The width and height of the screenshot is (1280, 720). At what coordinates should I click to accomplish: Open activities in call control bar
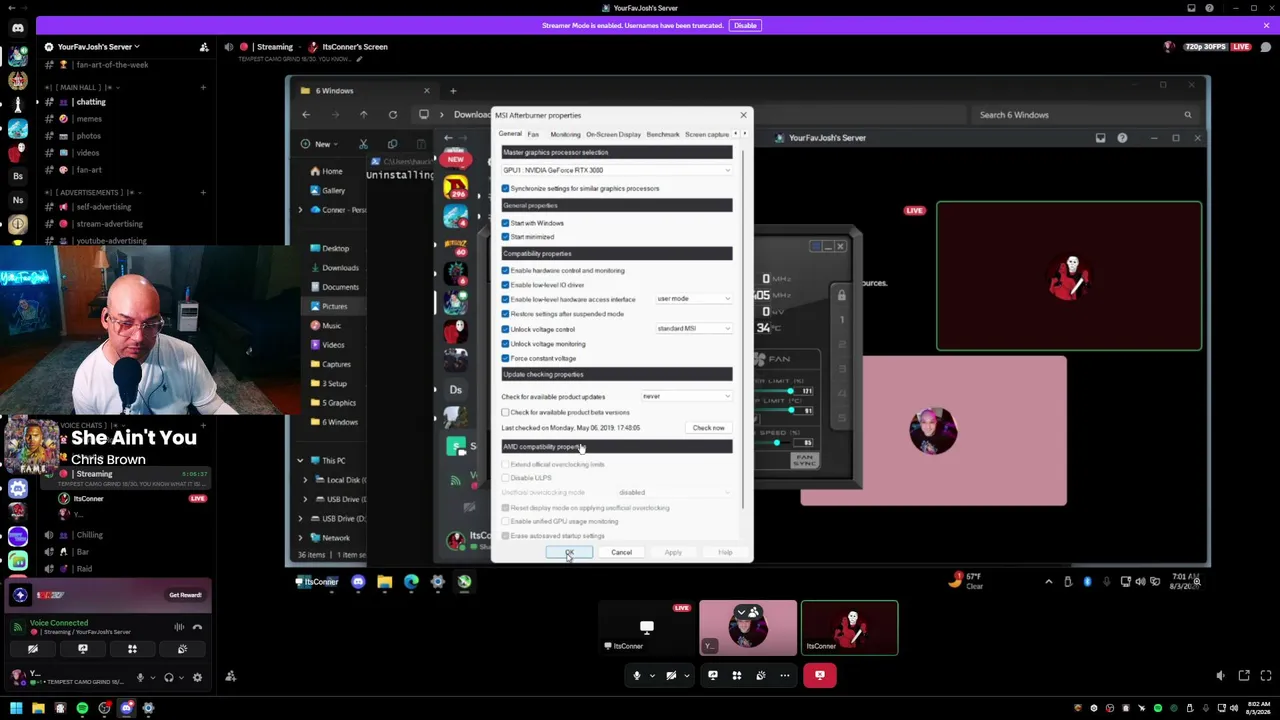point(737,675)
